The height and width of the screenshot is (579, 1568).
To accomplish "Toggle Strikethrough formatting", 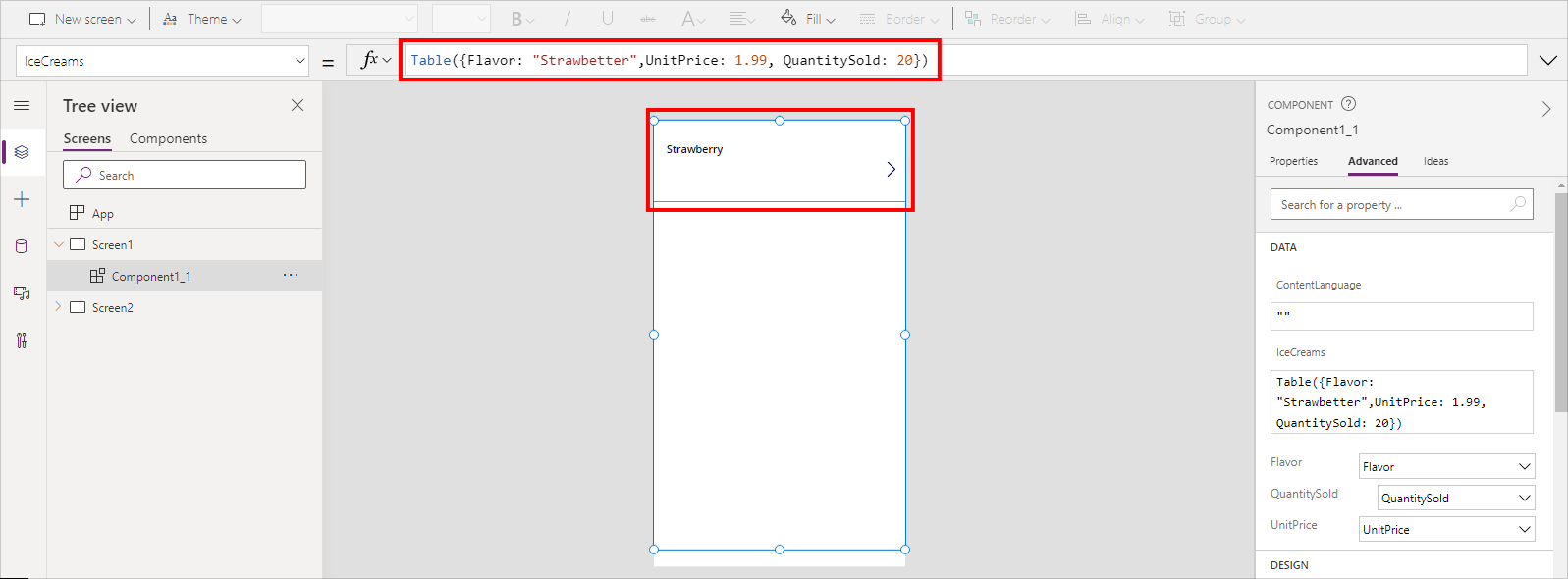I will point(648,19).
